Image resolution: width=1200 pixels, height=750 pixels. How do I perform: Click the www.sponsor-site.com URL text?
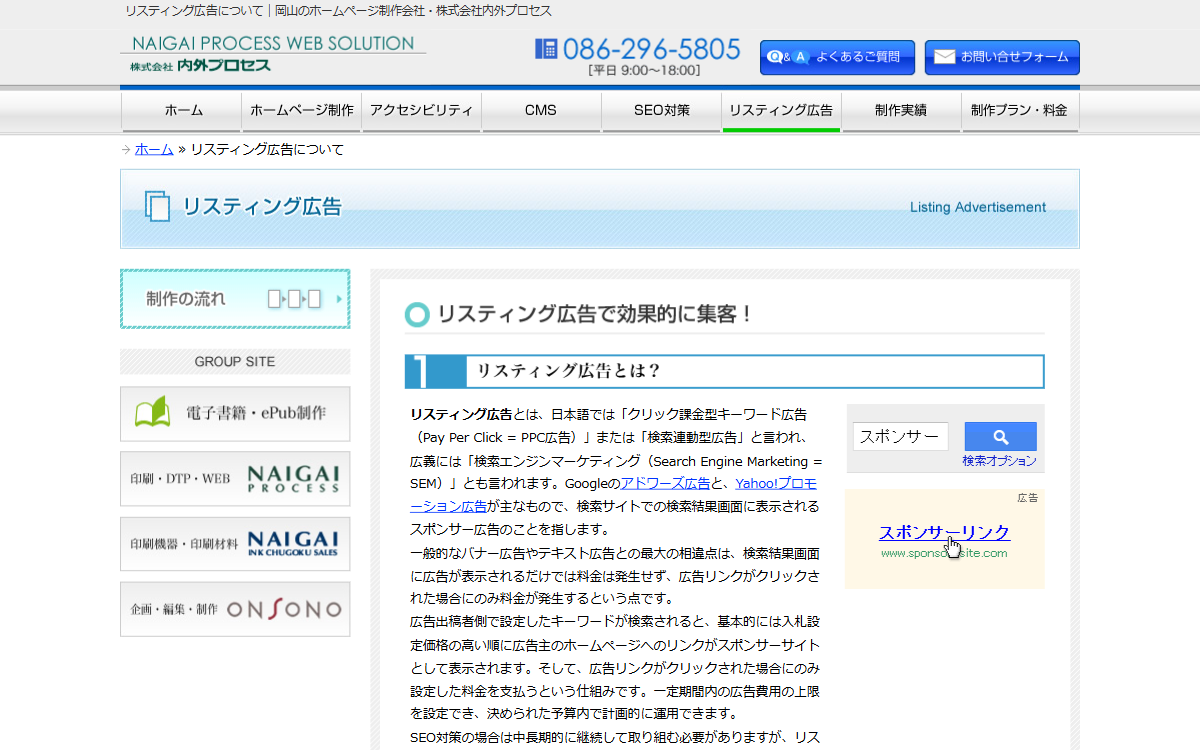(944, 553)
